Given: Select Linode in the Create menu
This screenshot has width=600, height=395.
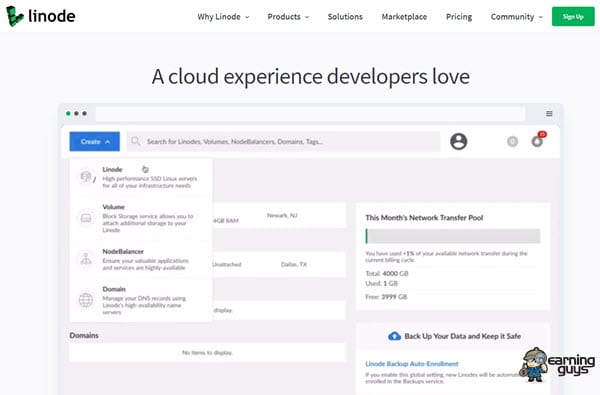Looking at the screenshot, I should (141, 177).
